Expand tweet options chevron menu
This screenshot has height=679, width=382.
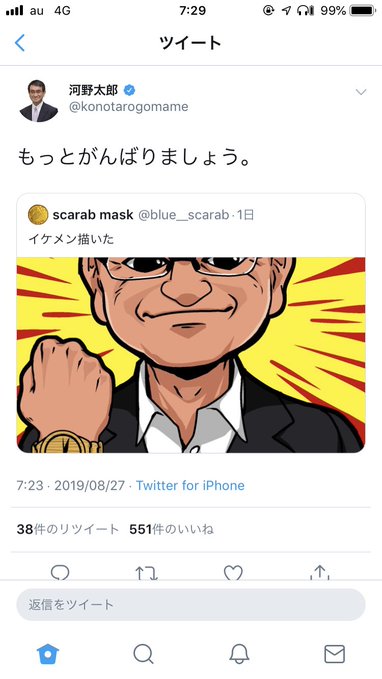coord(360,92)
